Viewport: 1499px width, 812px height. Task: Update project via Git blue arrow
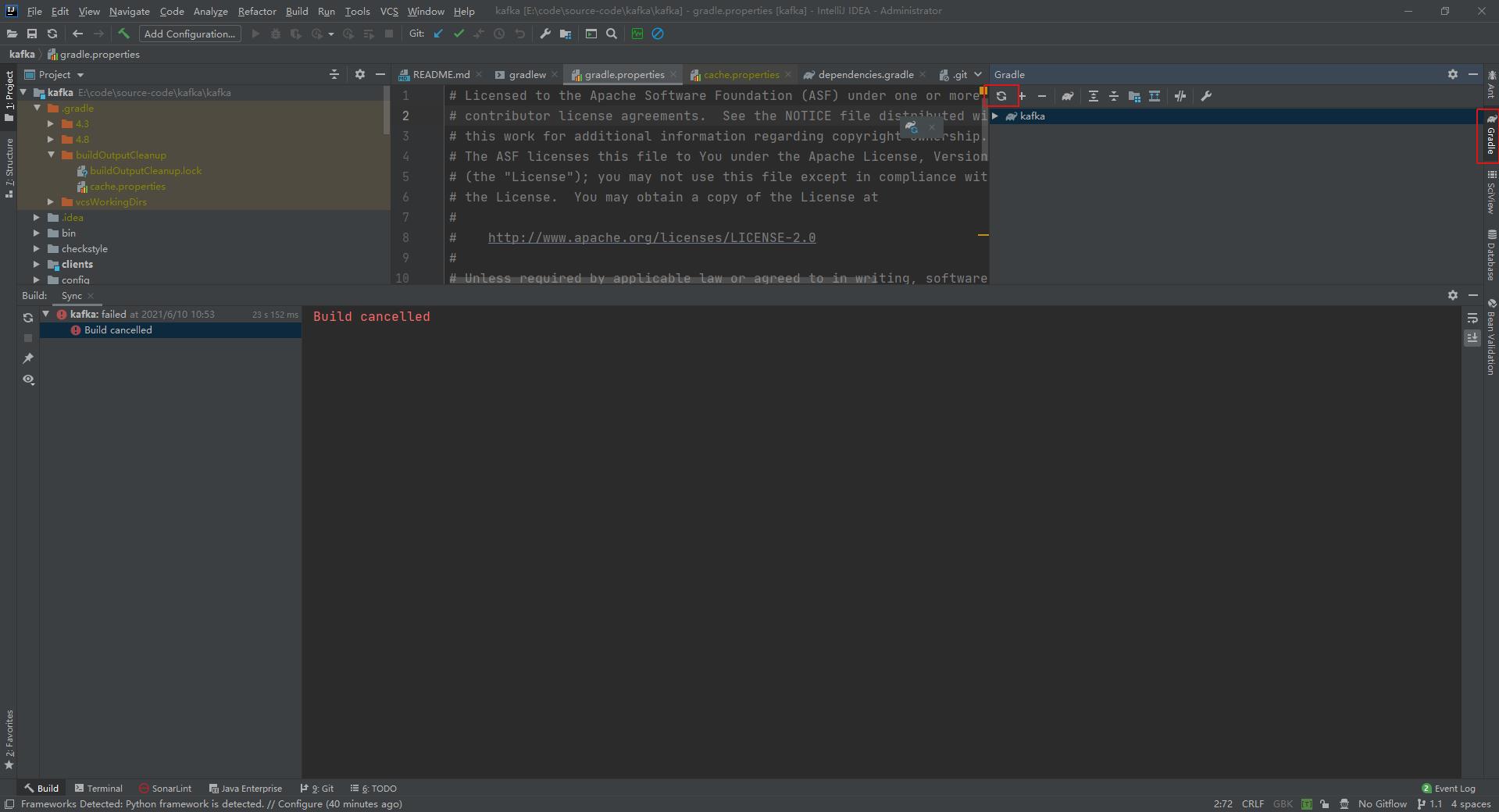[438, 34]
